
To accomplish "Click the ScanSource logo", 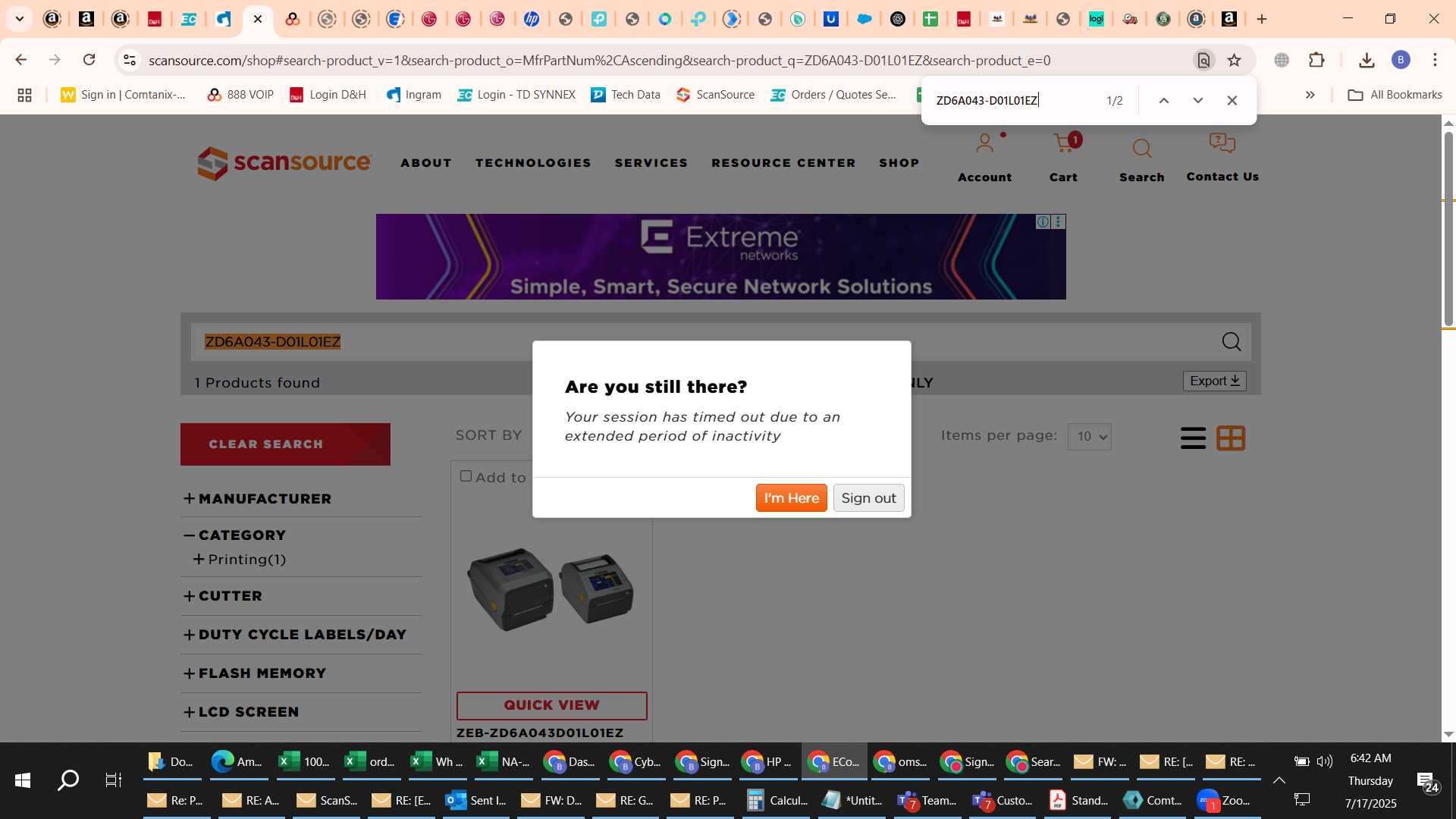I will 284,163.
